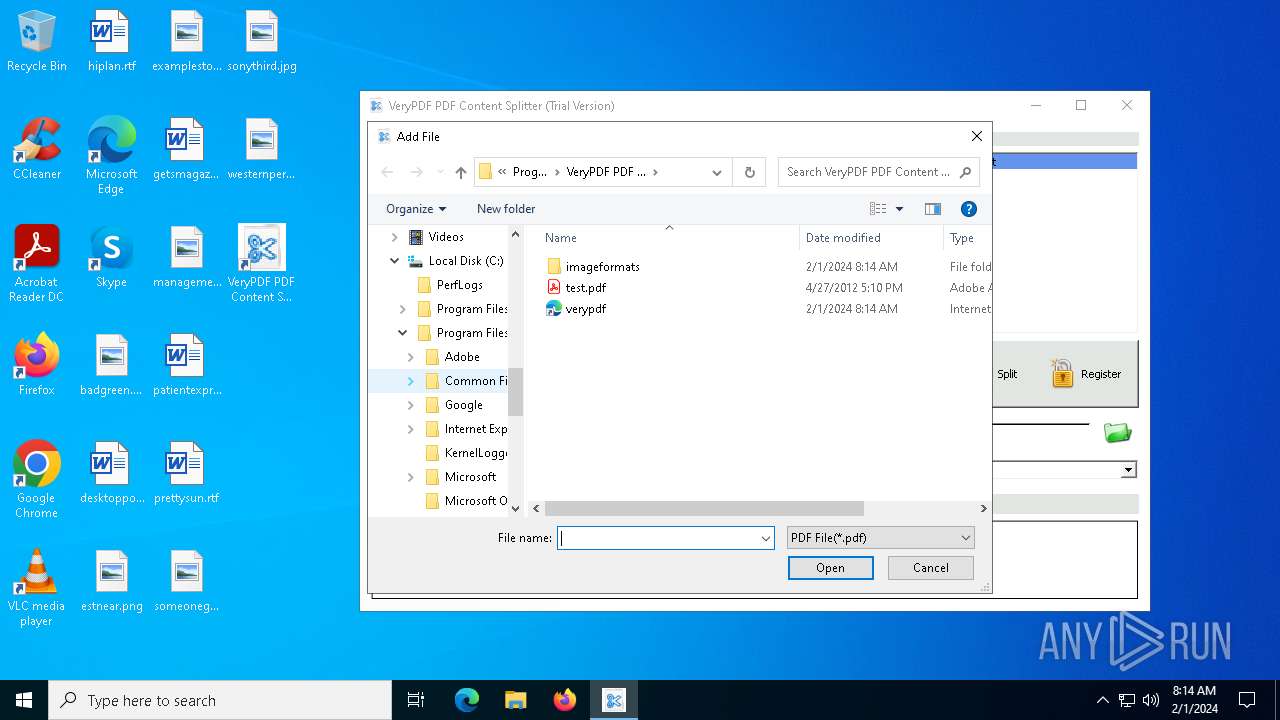Click the New folder button
This screenshot has height=720, width=1280.
[x=506, y=209]
